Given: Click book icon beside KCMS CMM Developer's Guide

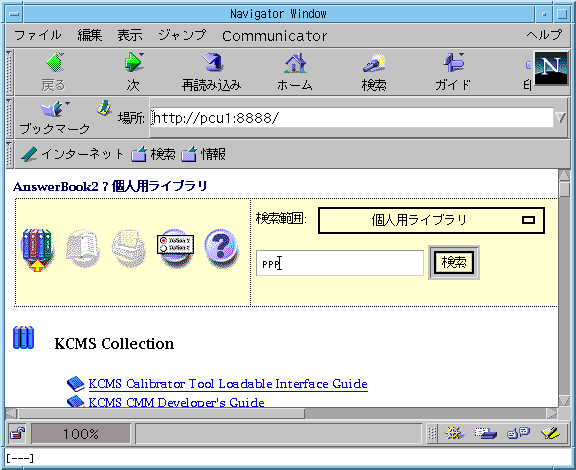Looking at the screenshot, I should pos(76,401).
